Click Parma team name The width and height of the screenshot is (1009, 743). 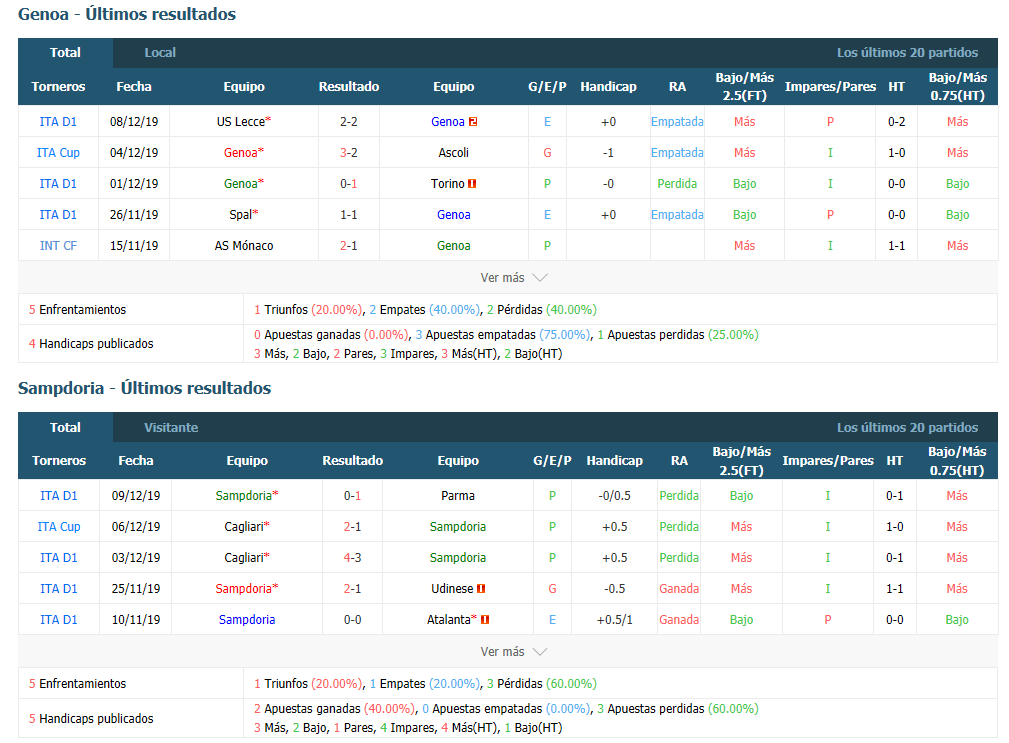458,496
